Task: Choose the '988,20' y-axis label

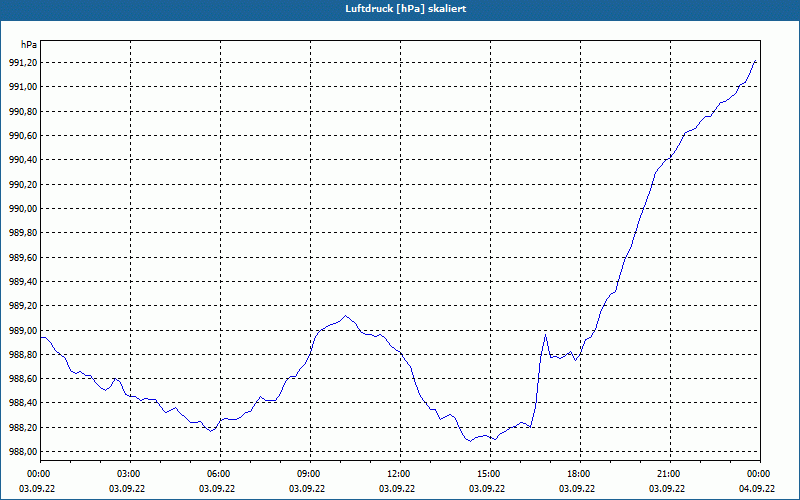Action: pyautogui.click(x=23, y=428)
